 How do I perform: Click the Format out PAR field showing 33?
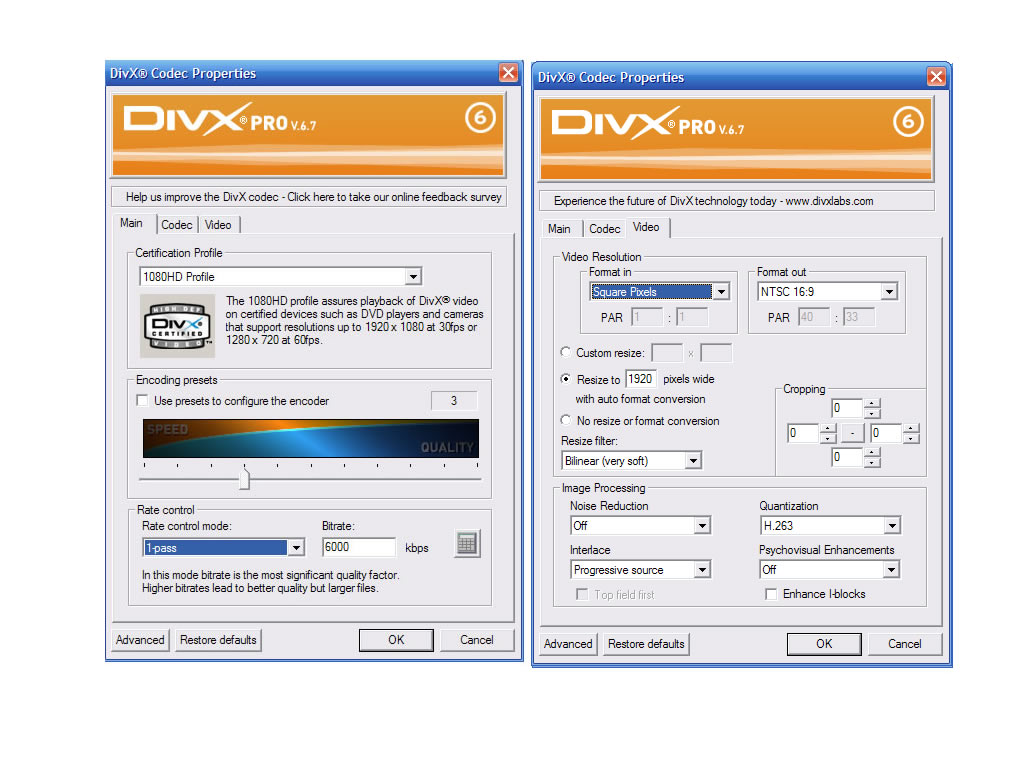[x=858, y=317]
